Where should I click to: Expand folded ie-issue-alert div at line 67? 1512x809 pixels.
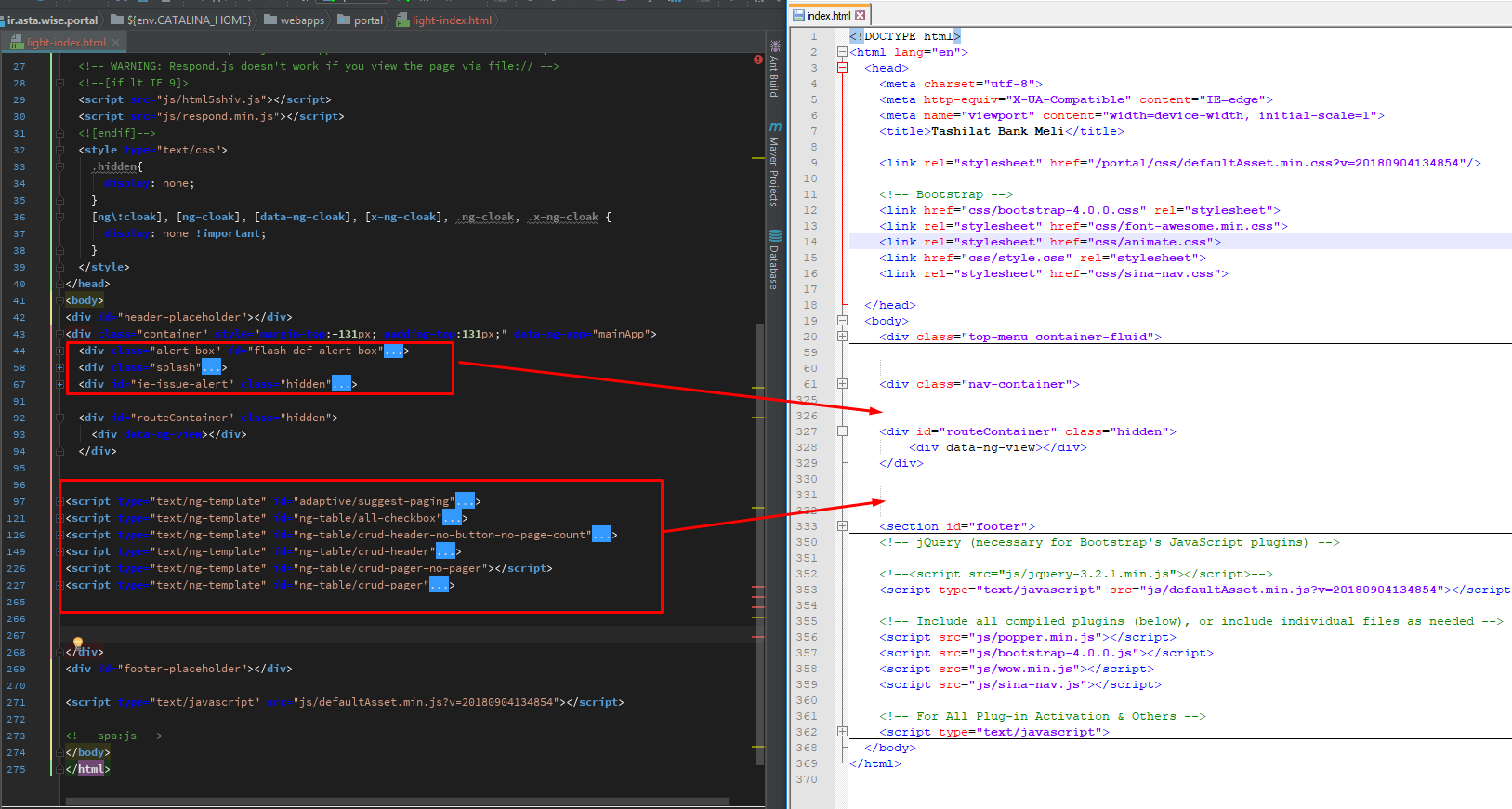point(59,384)
